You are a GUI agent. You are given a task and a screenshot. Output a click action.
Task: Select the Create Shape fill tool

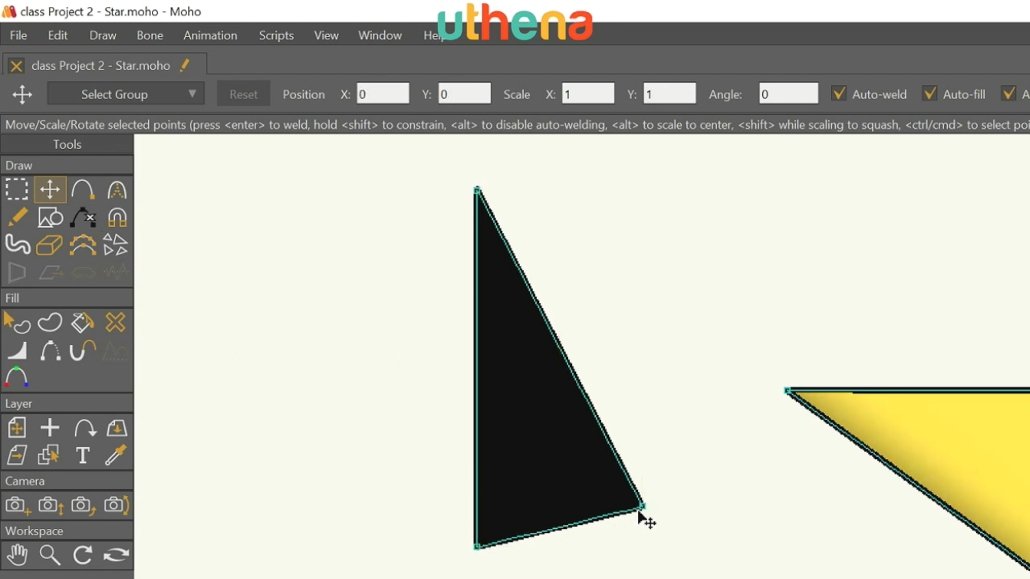click(x=50, y=323)
